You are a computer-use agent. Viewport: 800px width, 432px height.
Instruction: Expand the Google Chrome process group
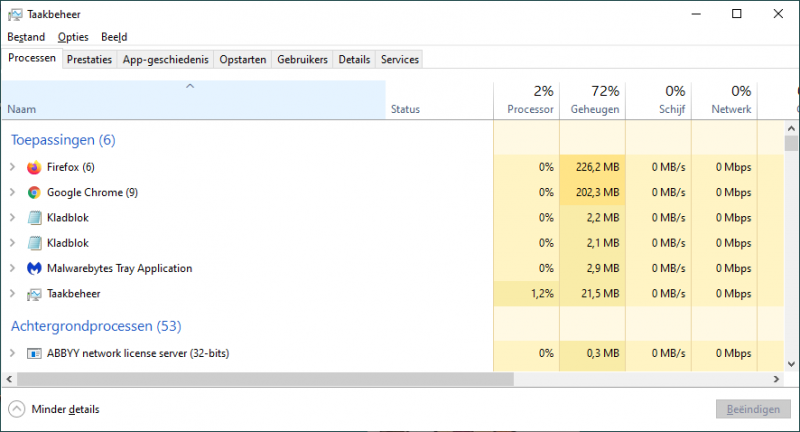coord(12,192)
